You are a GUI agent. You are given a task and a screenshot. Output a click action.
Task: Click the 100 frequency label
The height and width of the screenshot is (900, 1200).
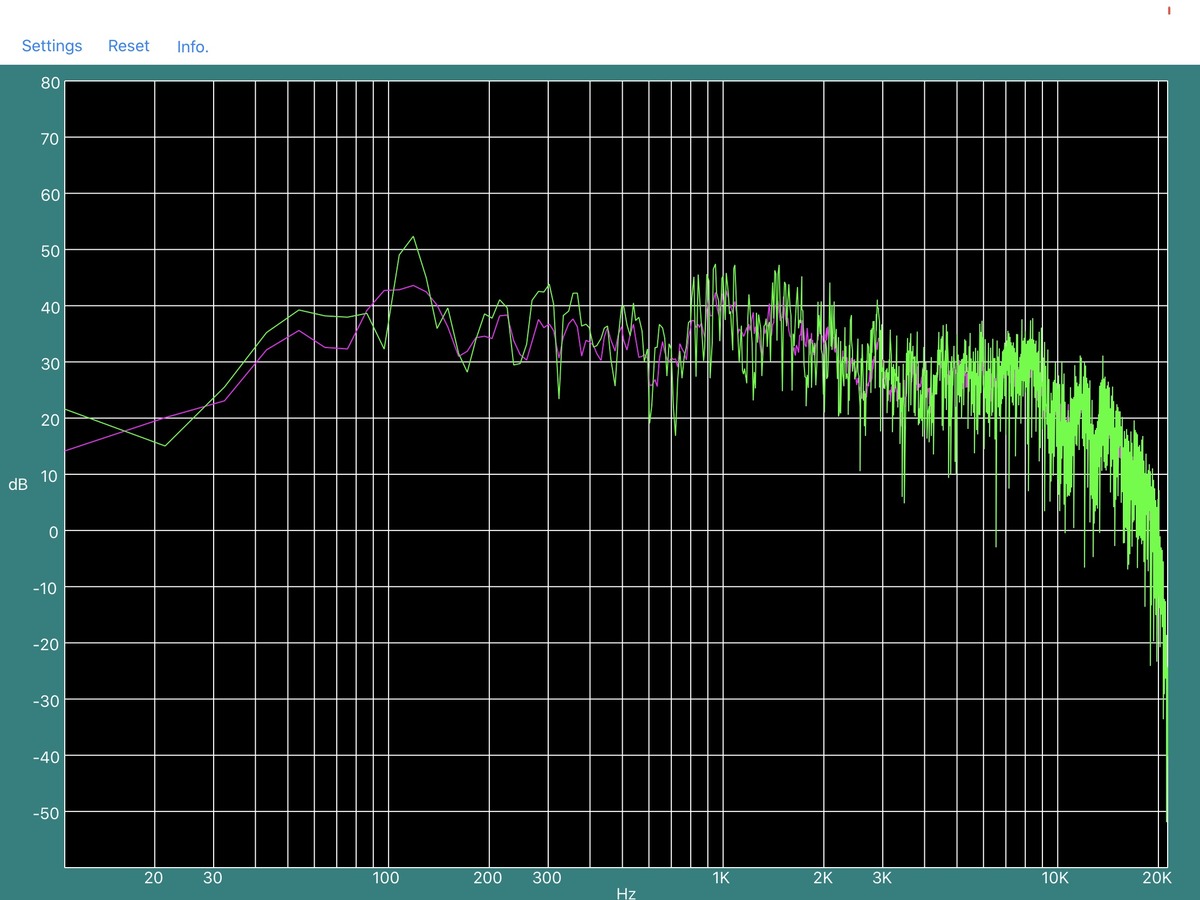[x=386, y=878]
